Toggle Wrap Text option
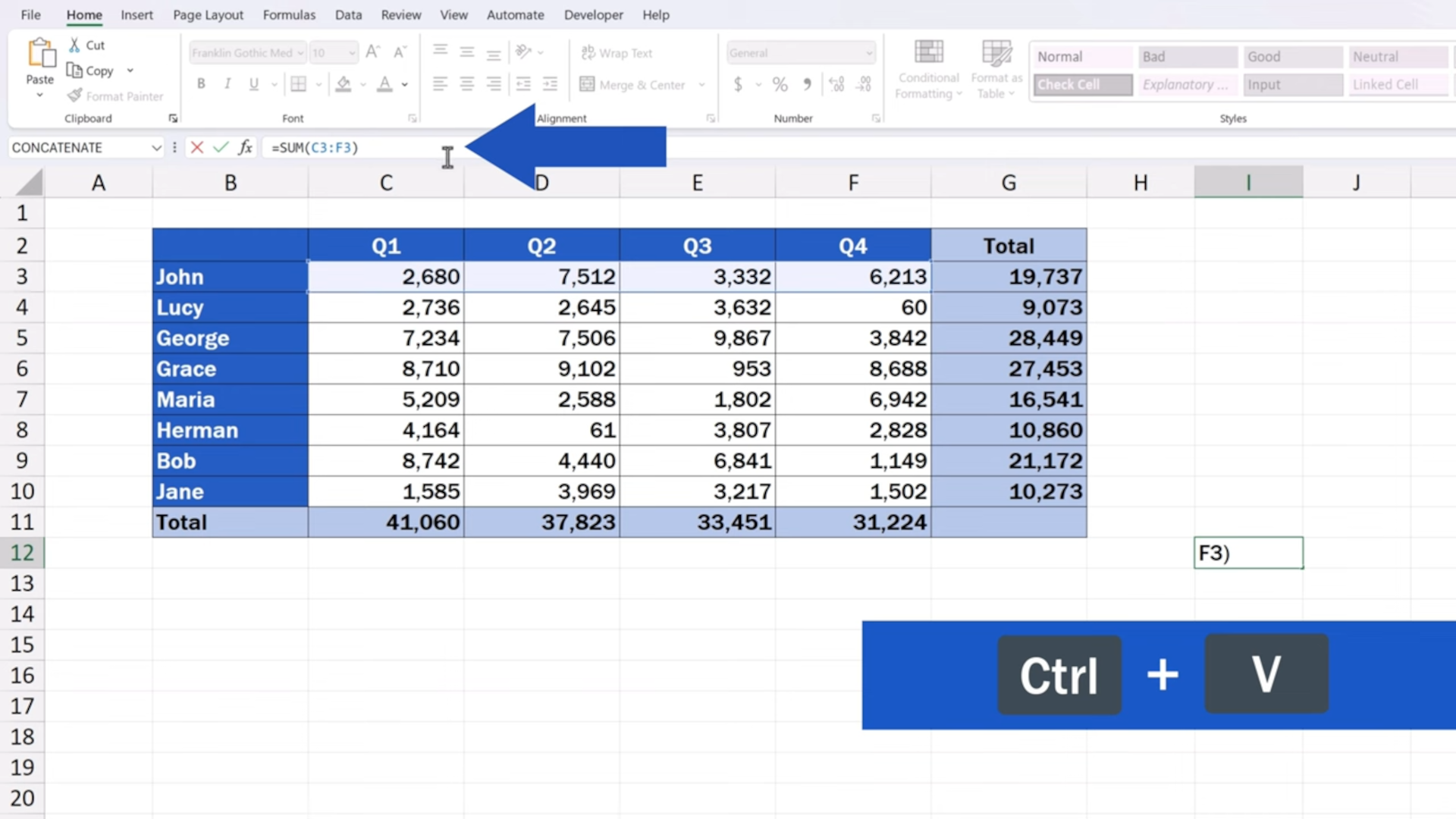This screenshot has height=819, width=1456. click(x=617, y=53)
